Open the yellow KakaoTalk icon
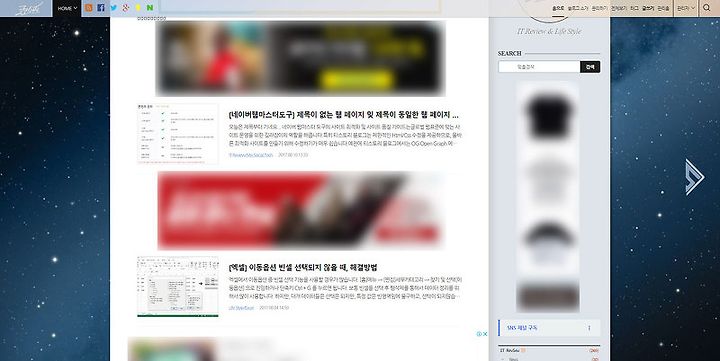720x361 pixels. point(138,8)
